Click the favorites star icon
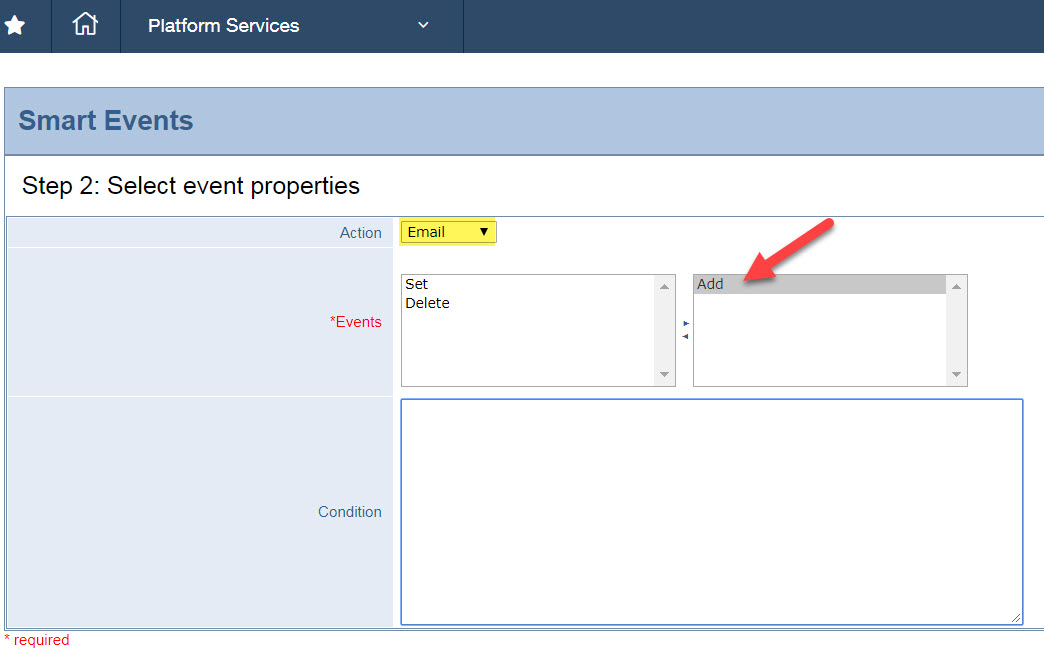Screen dimensions: 1044x654 tap(15, 26)
